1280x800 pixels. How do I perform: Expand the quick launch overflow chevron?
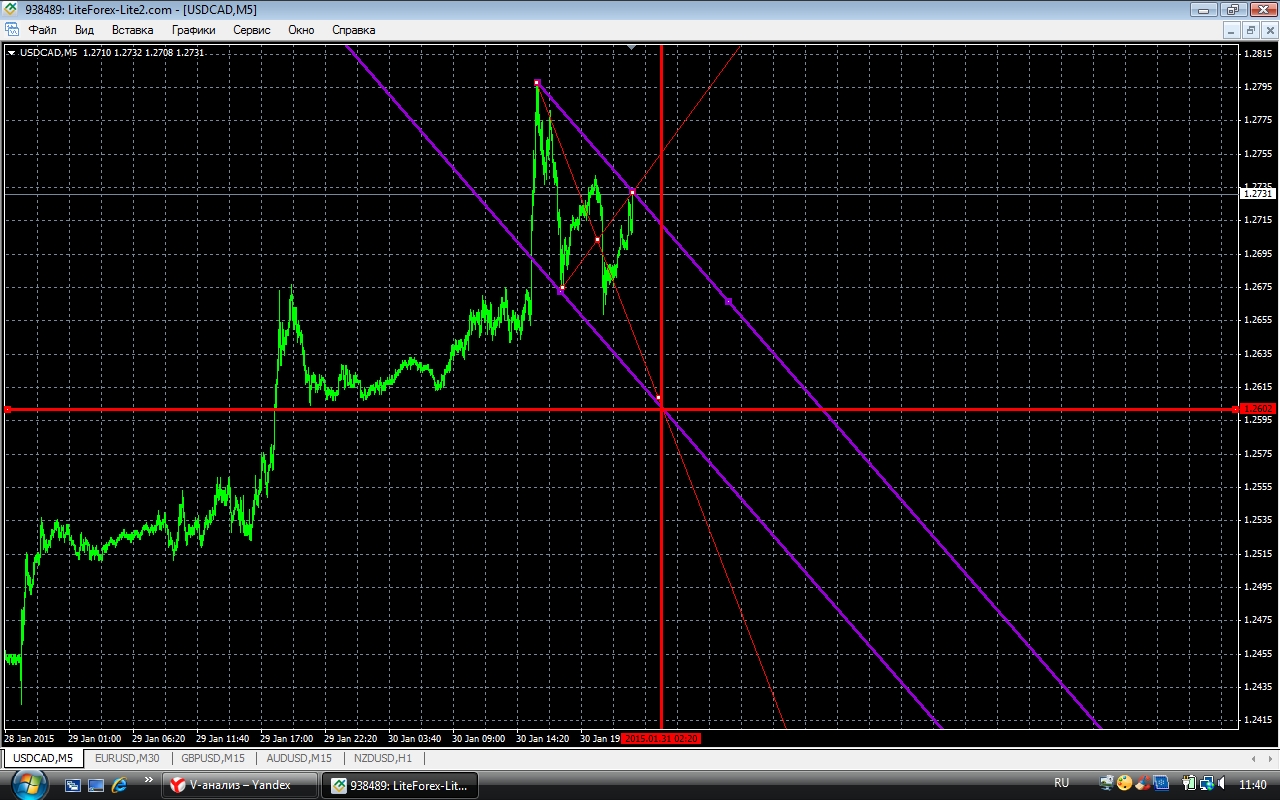pos(149,780)
